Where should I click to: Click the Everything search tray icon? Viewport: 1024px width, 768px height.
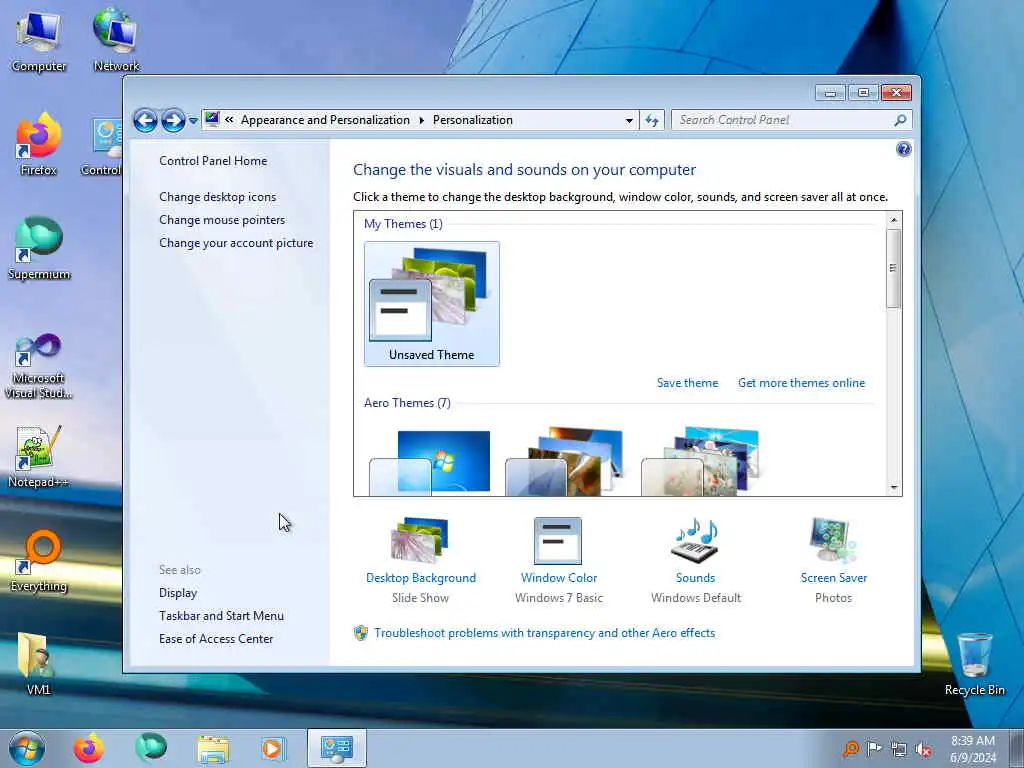[851, 748]
